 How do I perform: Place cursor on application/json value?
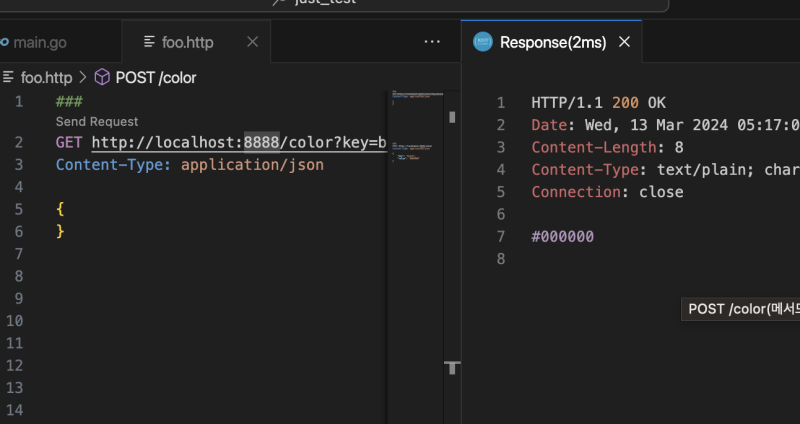[x=252, y=164]
